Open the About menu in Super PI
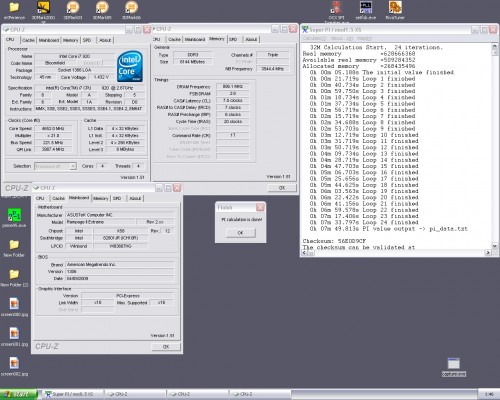500x400 pixels. [x=341, y=38]
